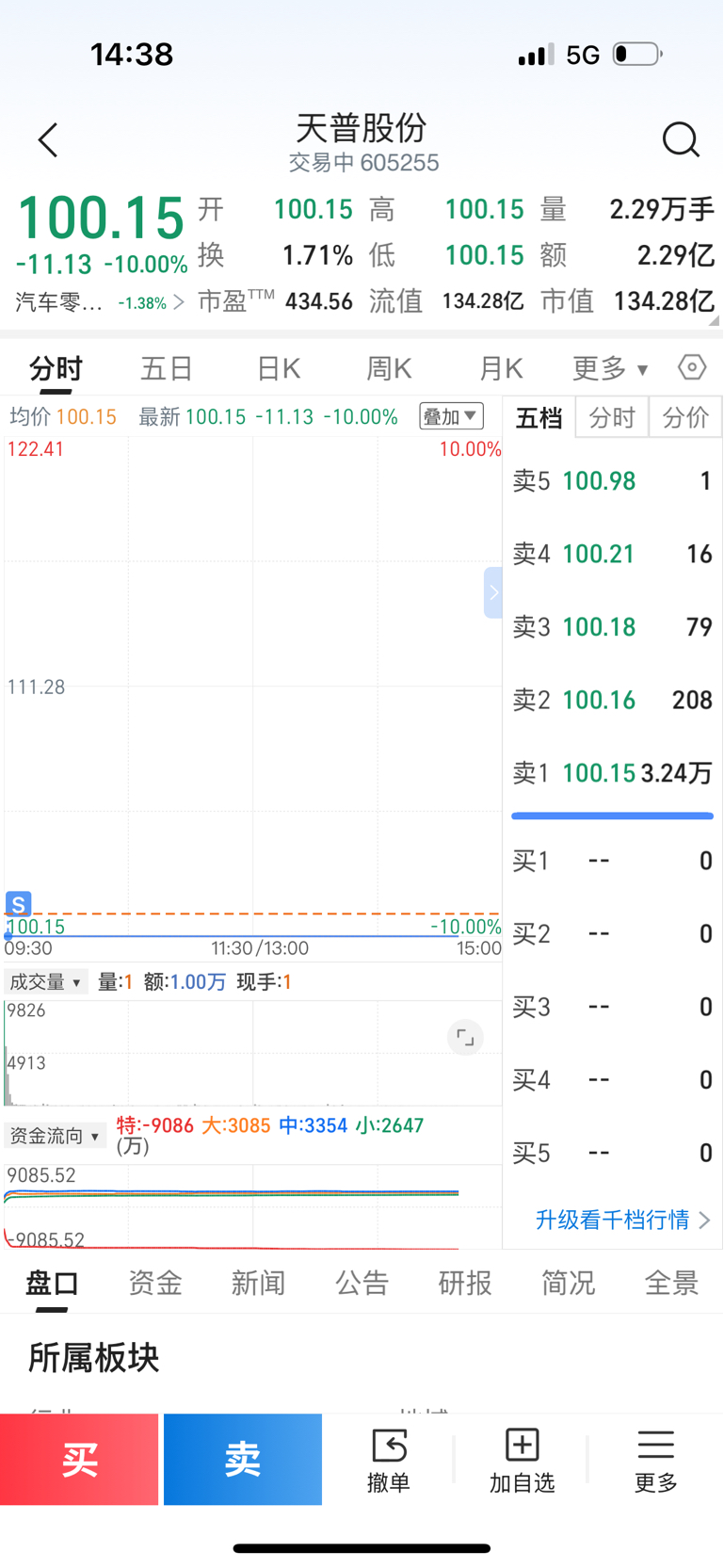Expand chart using the blue side arrow
Image resolution: width=724 pixels, height=1568 pixels.
(x=492, y=592)
